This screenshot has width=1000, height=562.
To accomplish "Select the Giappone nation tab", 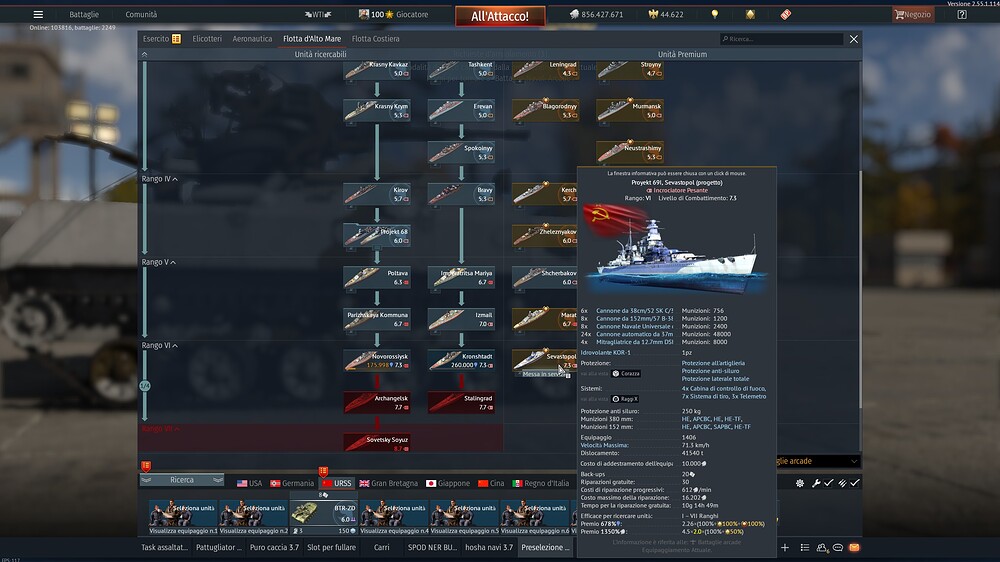I will [x=448, y=484].
